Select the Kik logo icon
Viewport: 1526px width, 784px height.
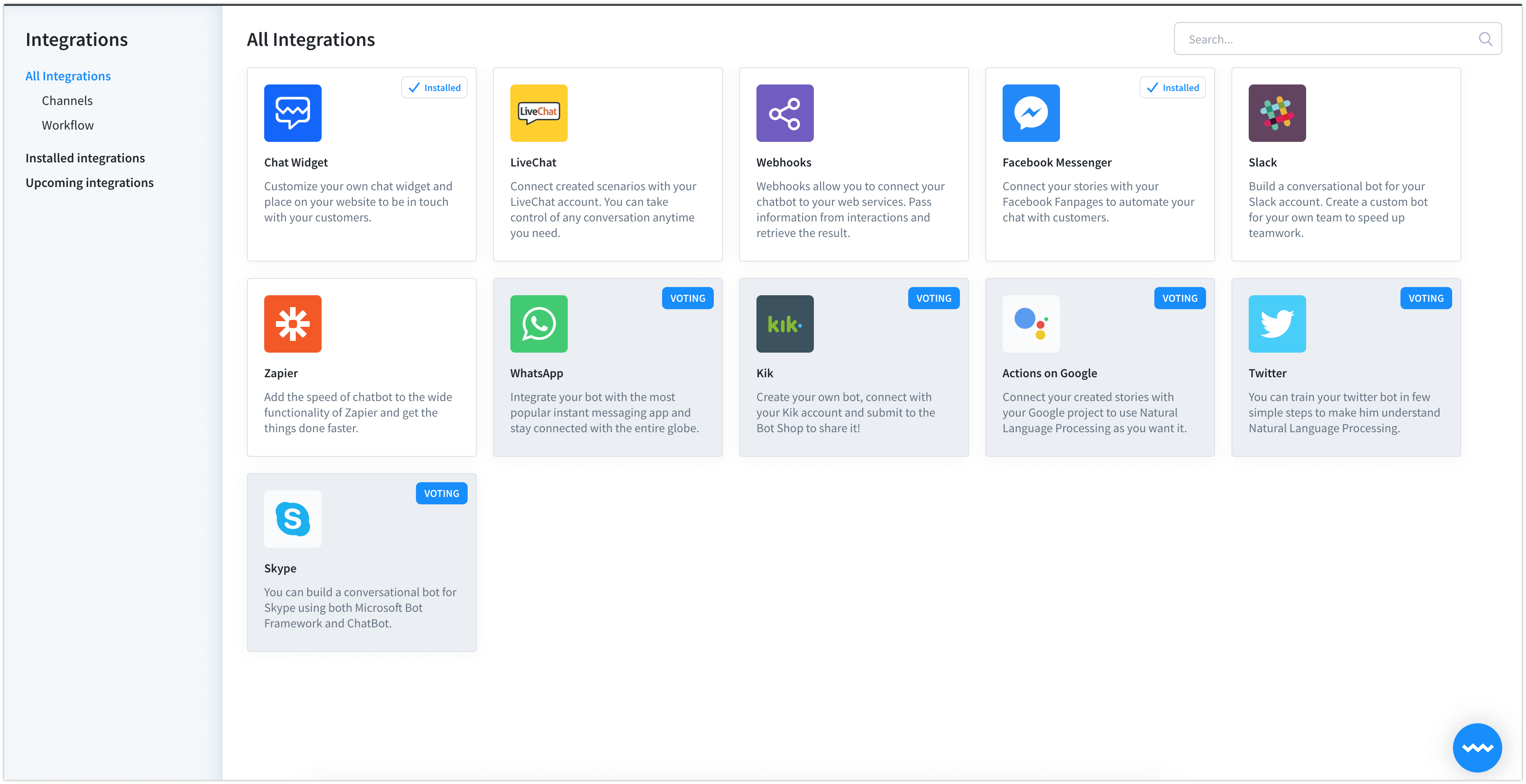[785, 324]
